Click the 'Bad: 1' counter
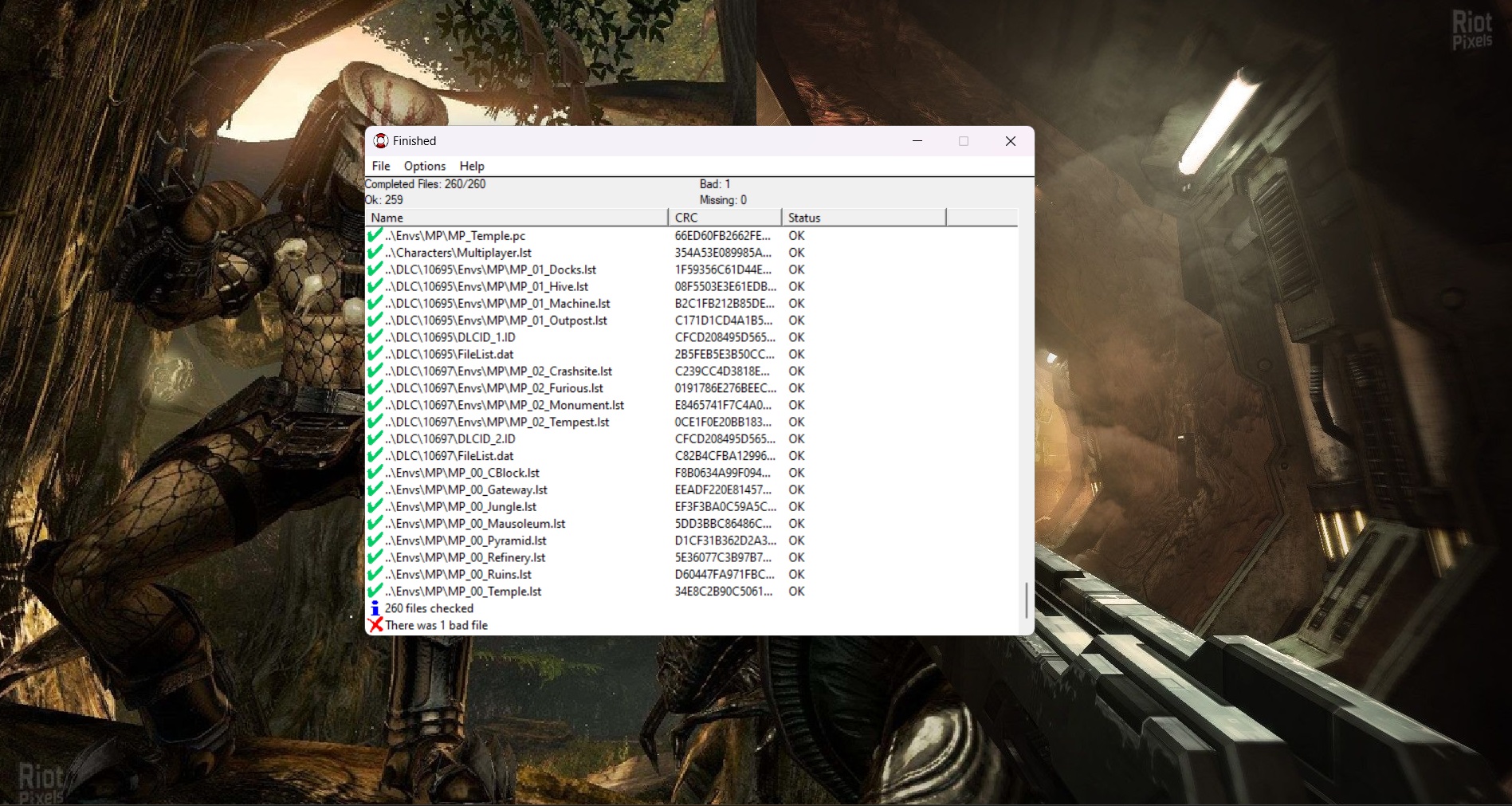The image size is (1512, 806). tap(715, 184)
